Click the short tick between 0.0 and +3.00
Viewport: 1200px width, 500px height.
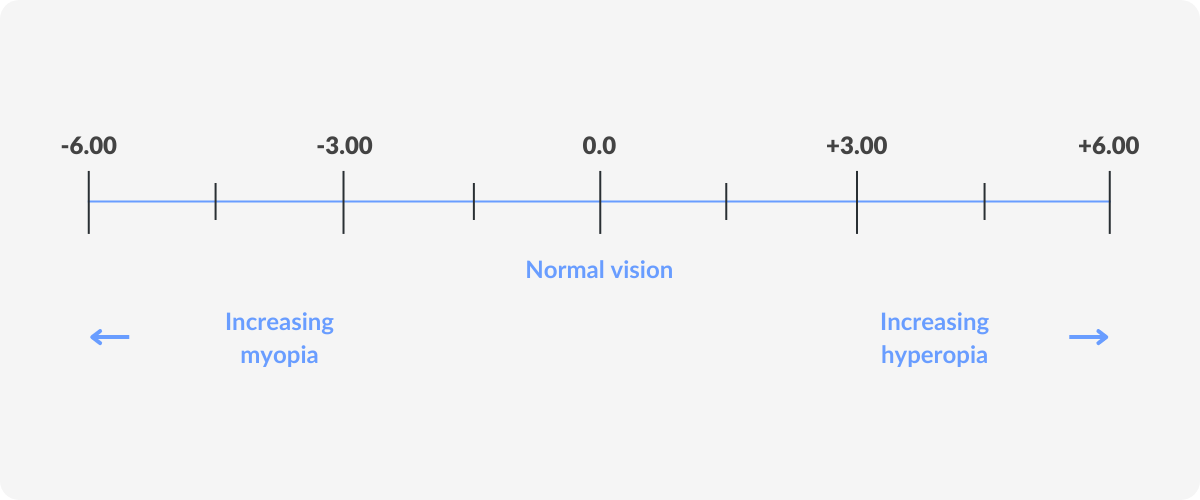pos(726,202)
